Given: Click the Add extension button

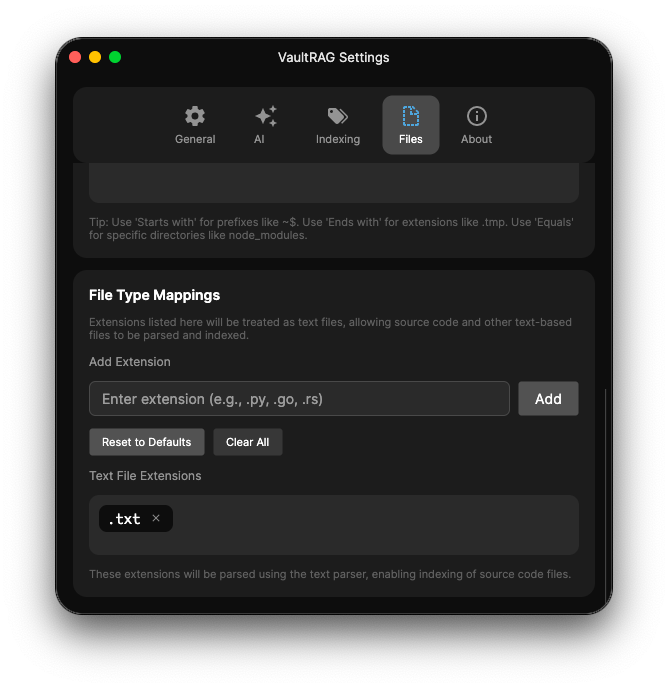Looking at the screenshot, I should click(548, 398).
